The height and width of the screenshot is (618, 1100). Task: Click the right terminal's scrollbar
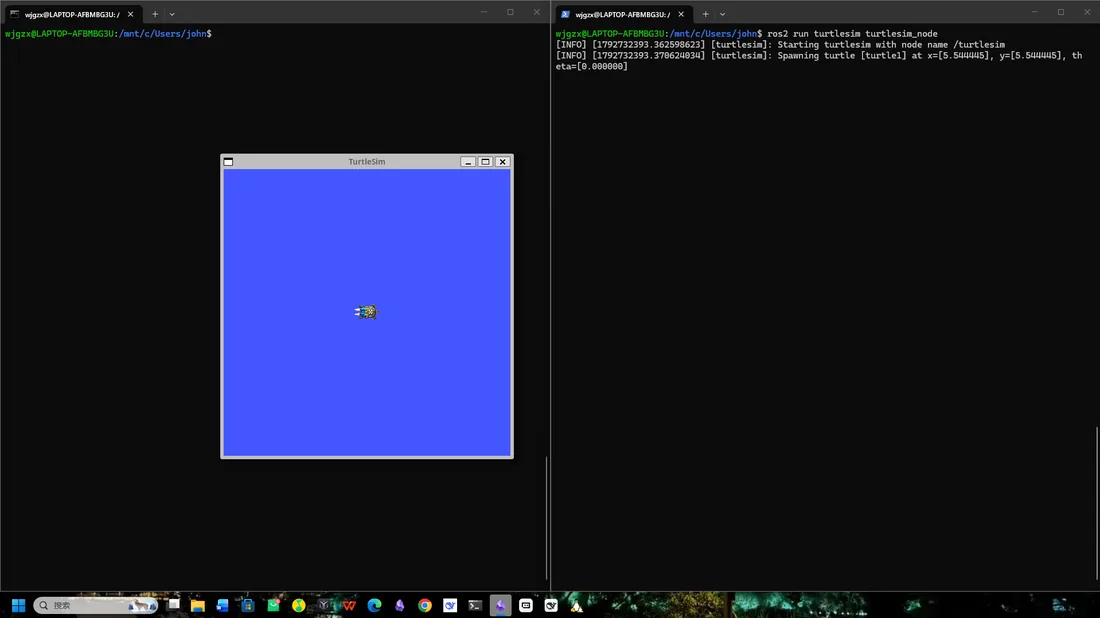[x=1097, y=504]
